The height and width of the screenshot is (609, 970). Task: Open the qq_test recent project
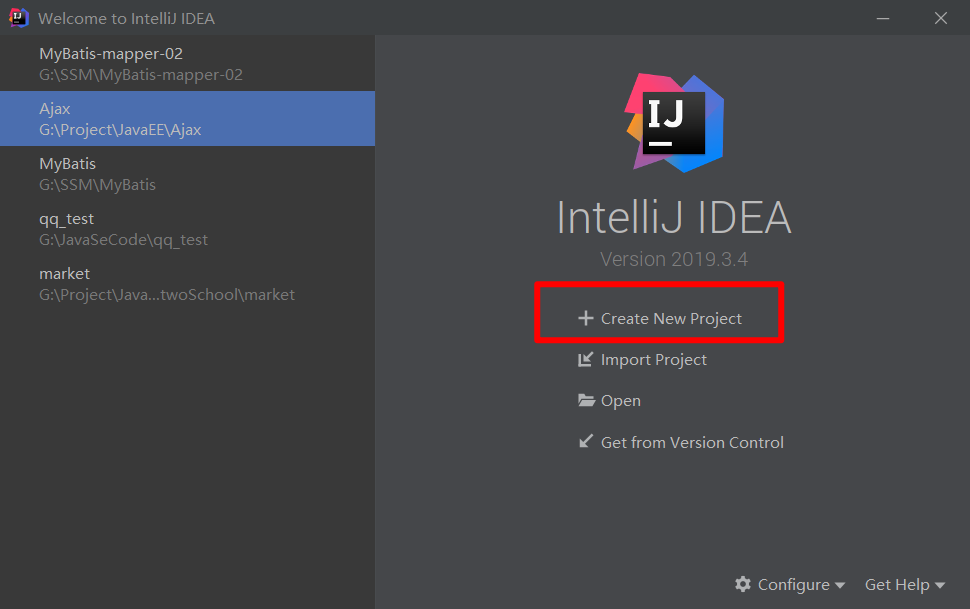point(123,228)
